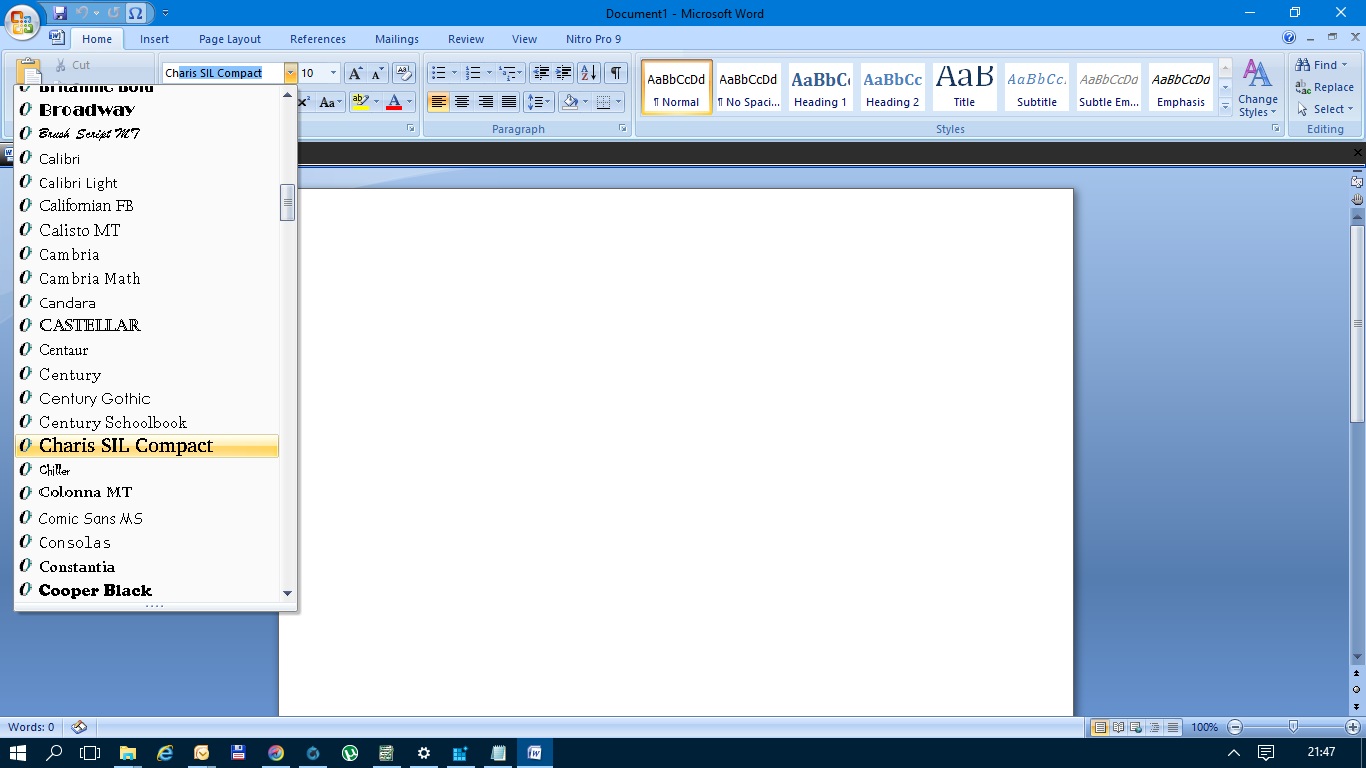Superscript the selected text

coord(304,102)
